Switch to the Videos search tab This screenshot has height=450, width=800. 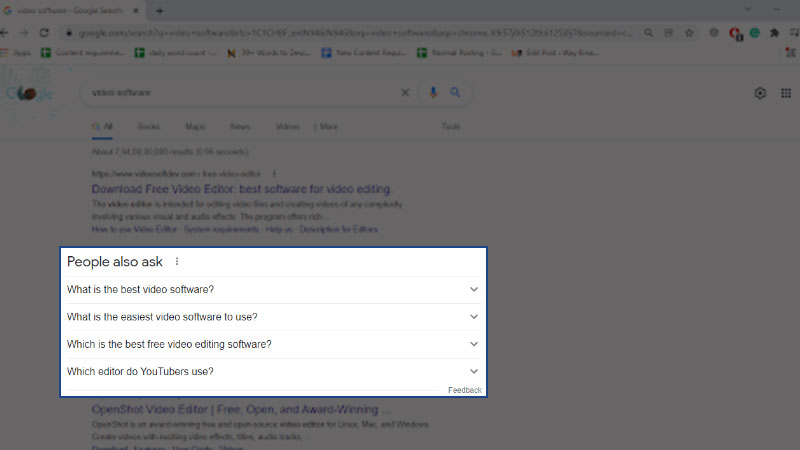[x=287, y=127]
